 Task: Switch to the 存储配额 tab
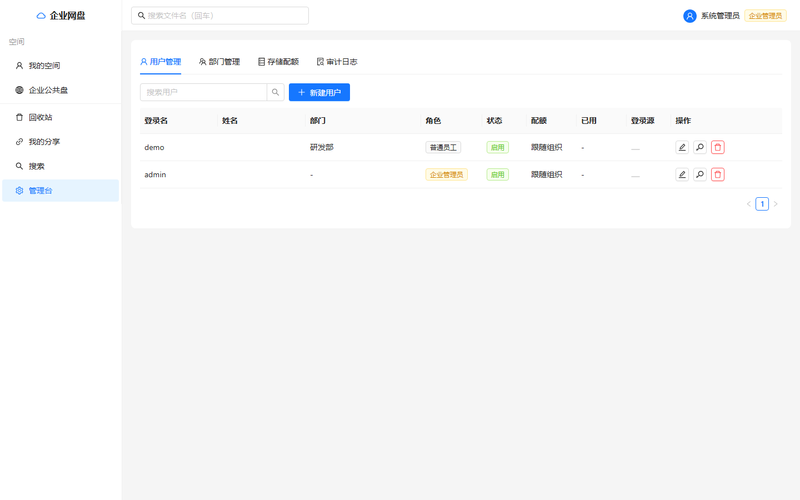click(x=278, y=62)
